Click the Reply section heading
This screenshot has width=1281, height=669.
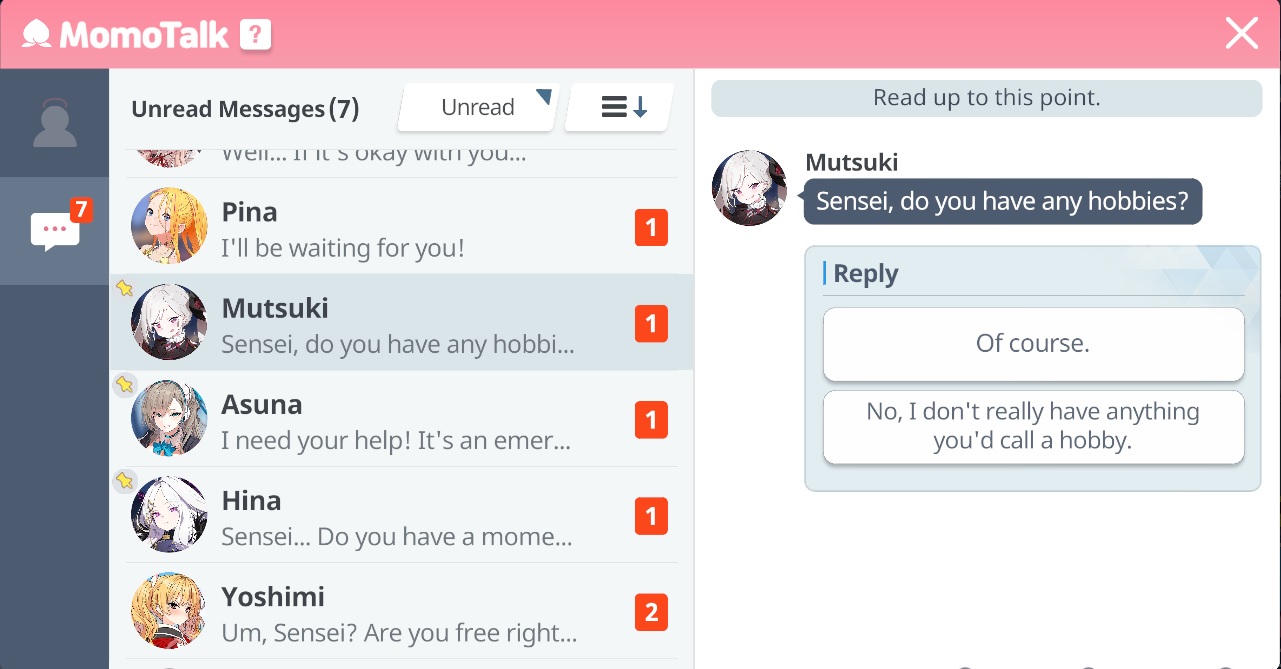click(866, 274)
